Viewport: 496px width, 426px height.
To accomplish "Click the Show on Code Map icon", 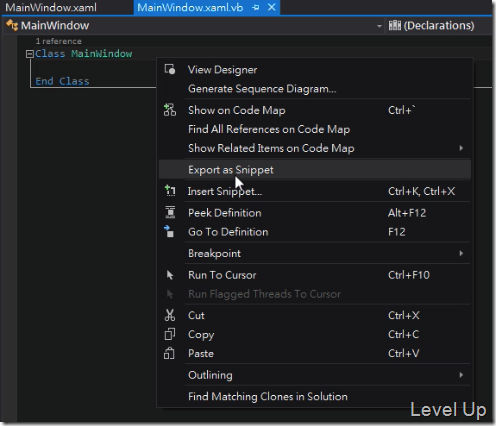I will (x=170, y=110).
